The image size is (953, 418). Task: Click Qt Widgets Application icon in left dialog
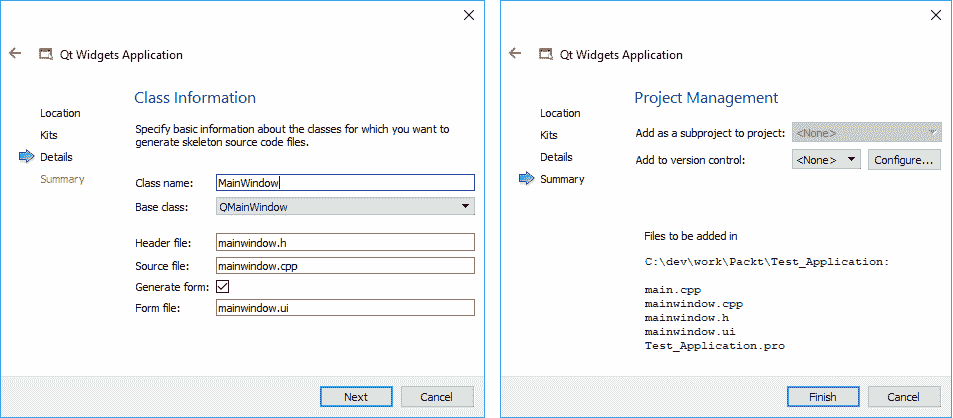pos(45,55)
